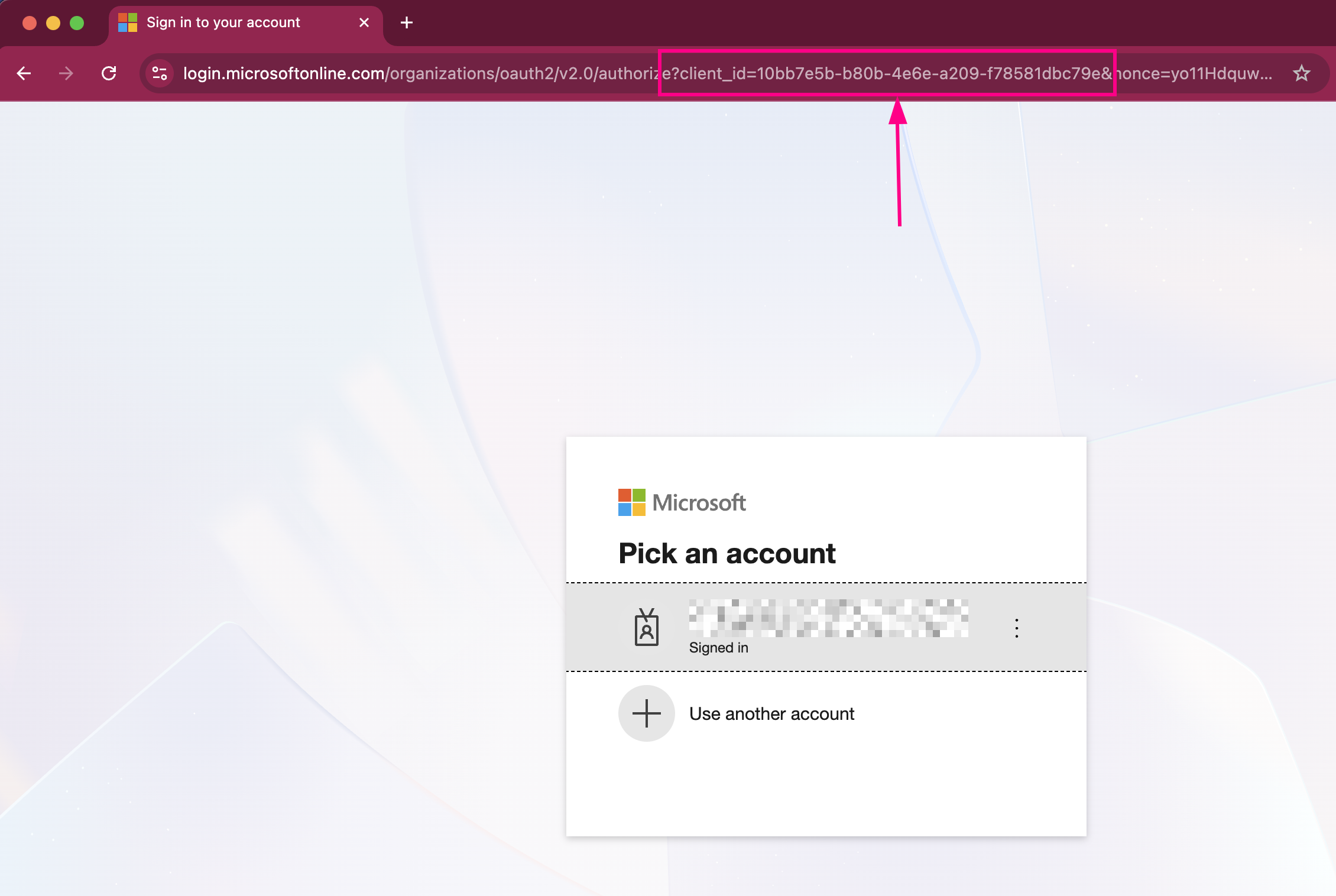The image size is (1336, 896).
Task: Select the 'Sign in to your account' tab
Action: 223,22
